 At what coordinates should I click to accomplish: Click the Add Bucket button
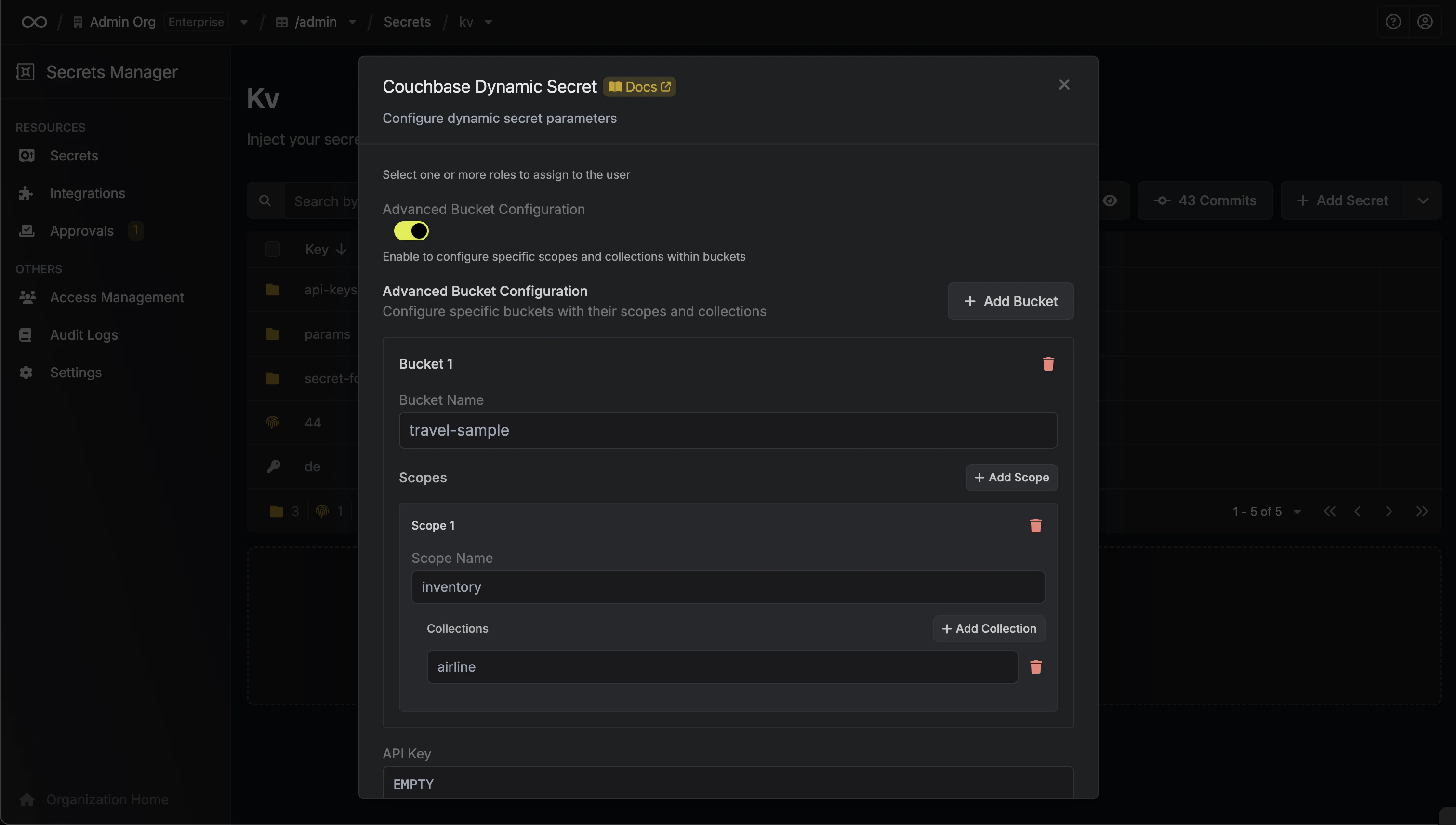point(1010,301)
